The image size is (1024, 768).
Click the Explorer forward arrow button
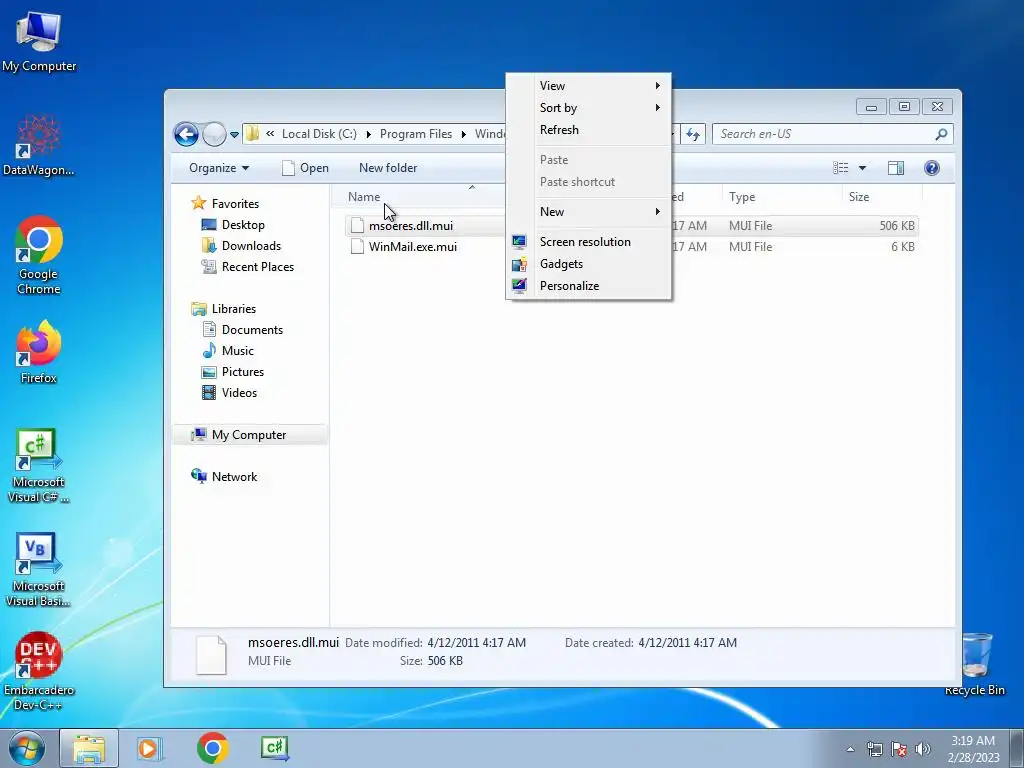point(214,135)
